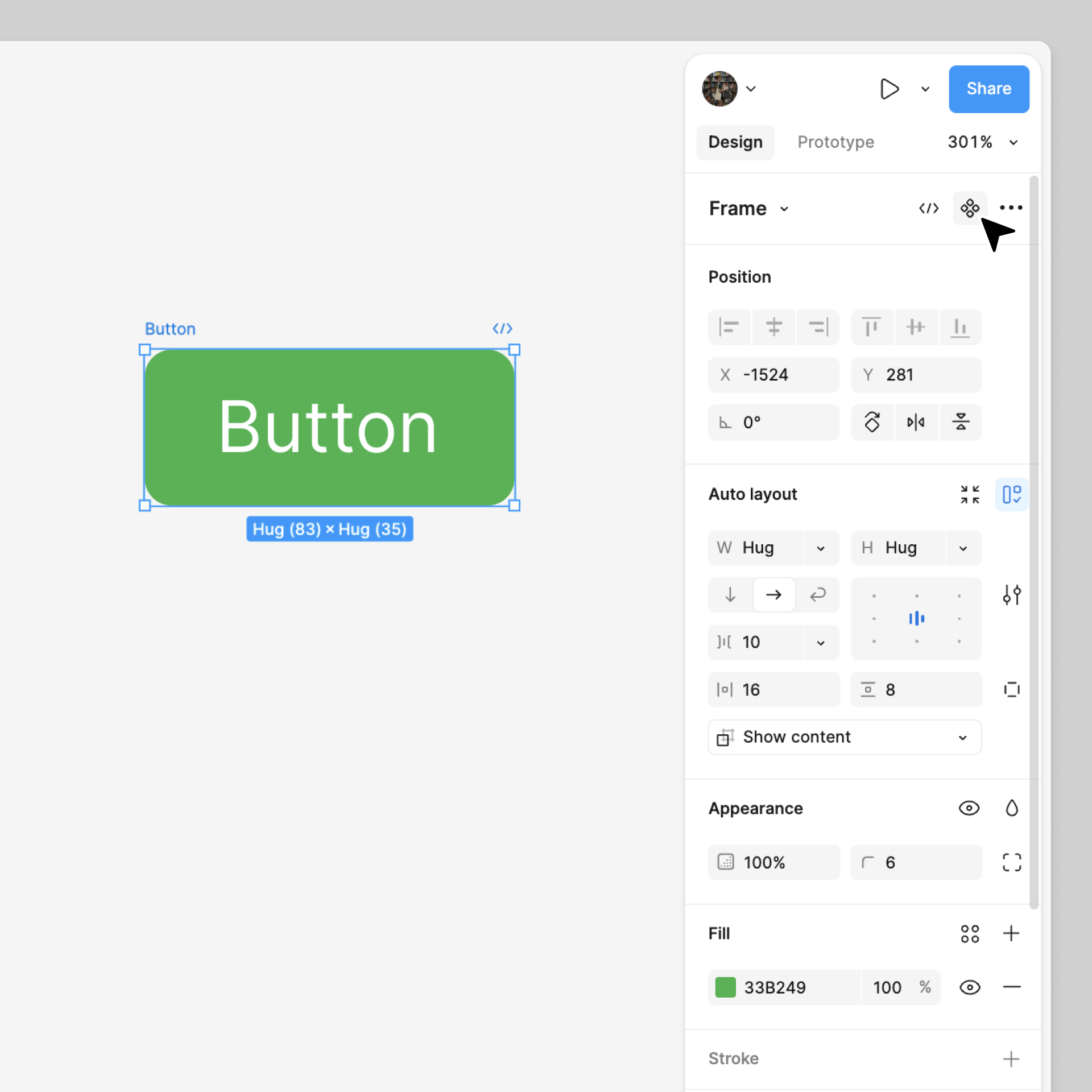Switch to the Prototype tab
The image size is (1092, 1092).
coord(835,142)
